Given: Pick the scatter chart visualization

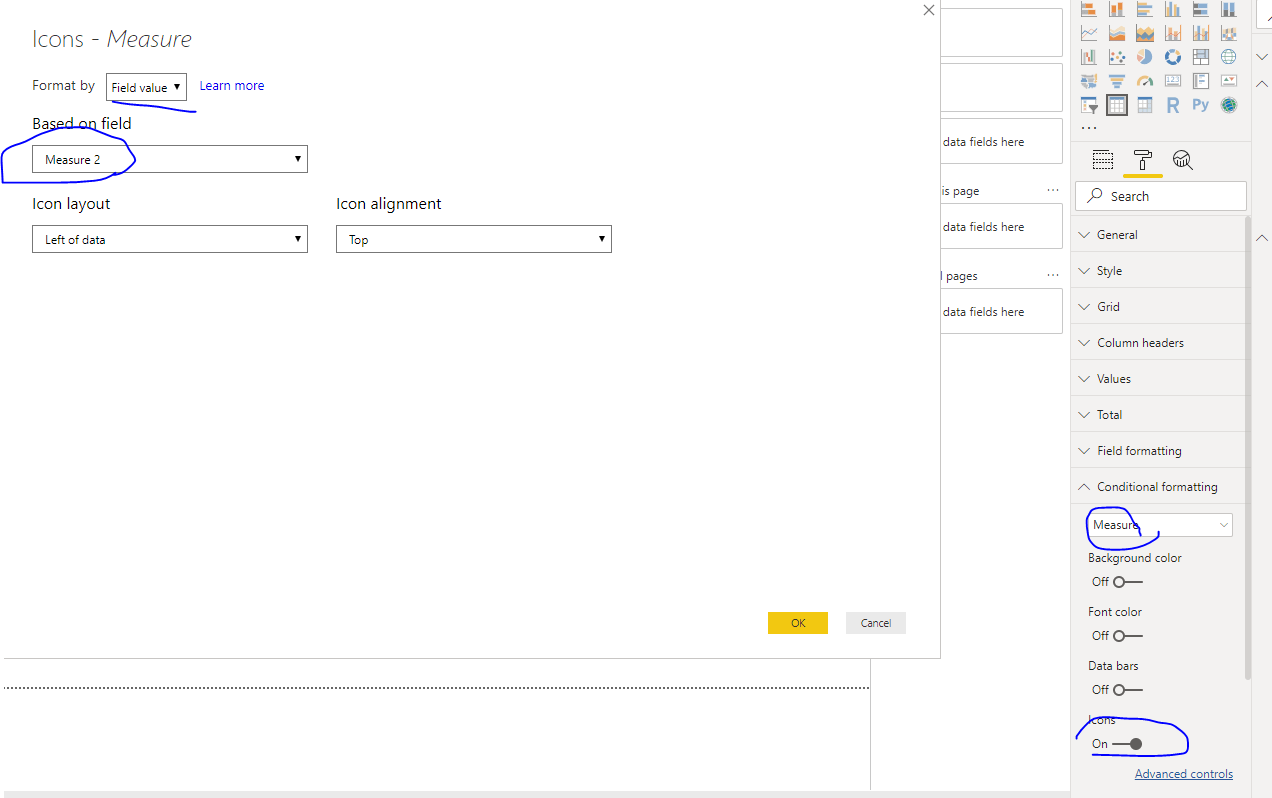Looking at the screenshot, I should click(x=1117, y=57).
